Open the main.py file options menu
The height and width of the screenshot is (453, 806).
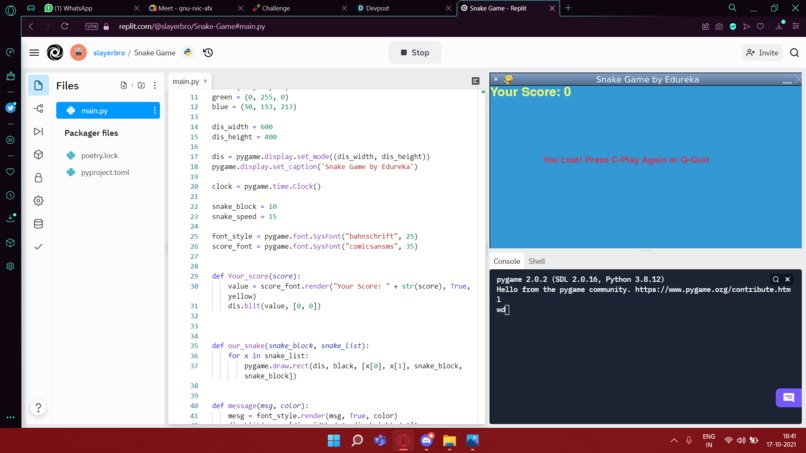coord(154,111)
